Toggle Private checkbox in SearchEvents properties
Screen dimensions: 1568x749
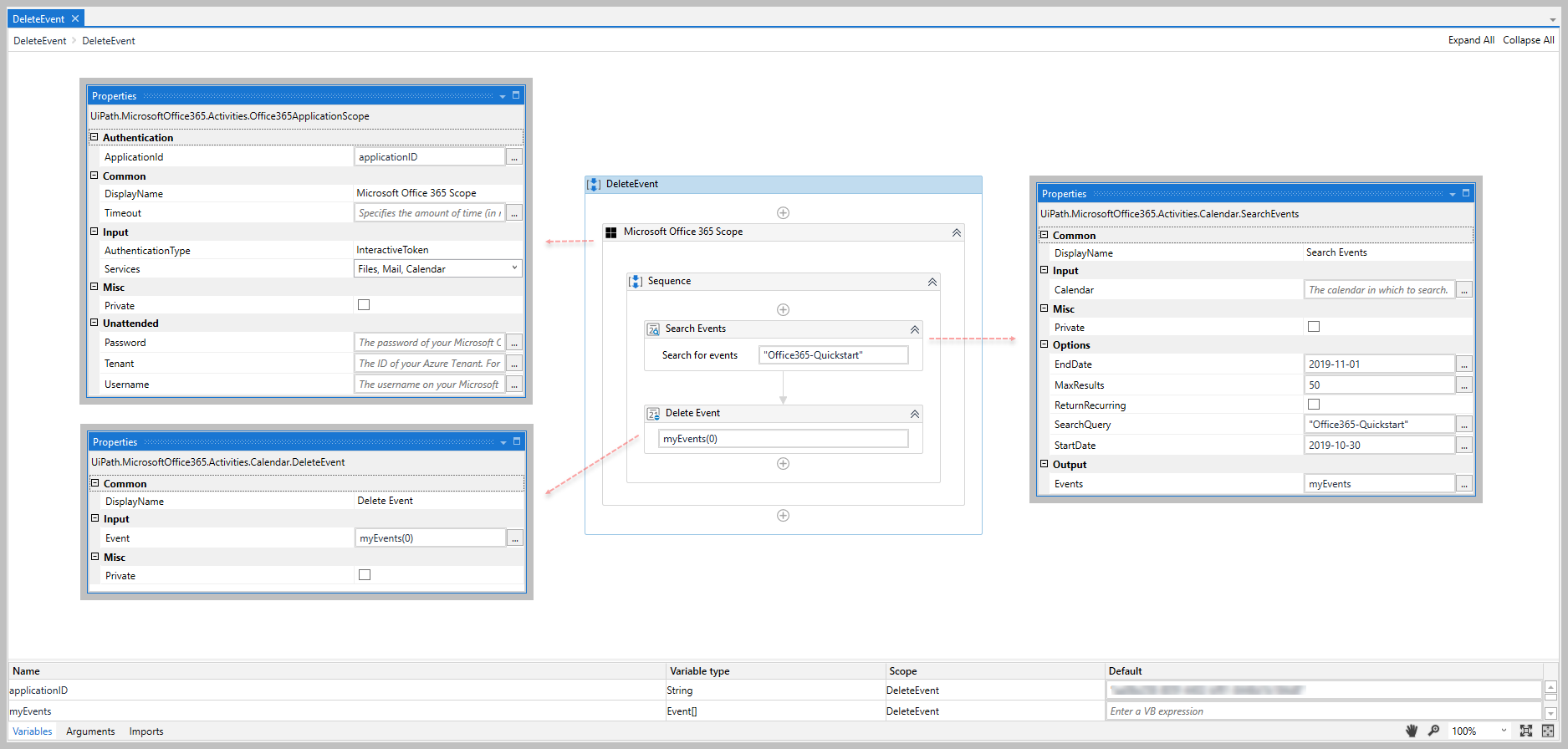(x=1314, y=327)
